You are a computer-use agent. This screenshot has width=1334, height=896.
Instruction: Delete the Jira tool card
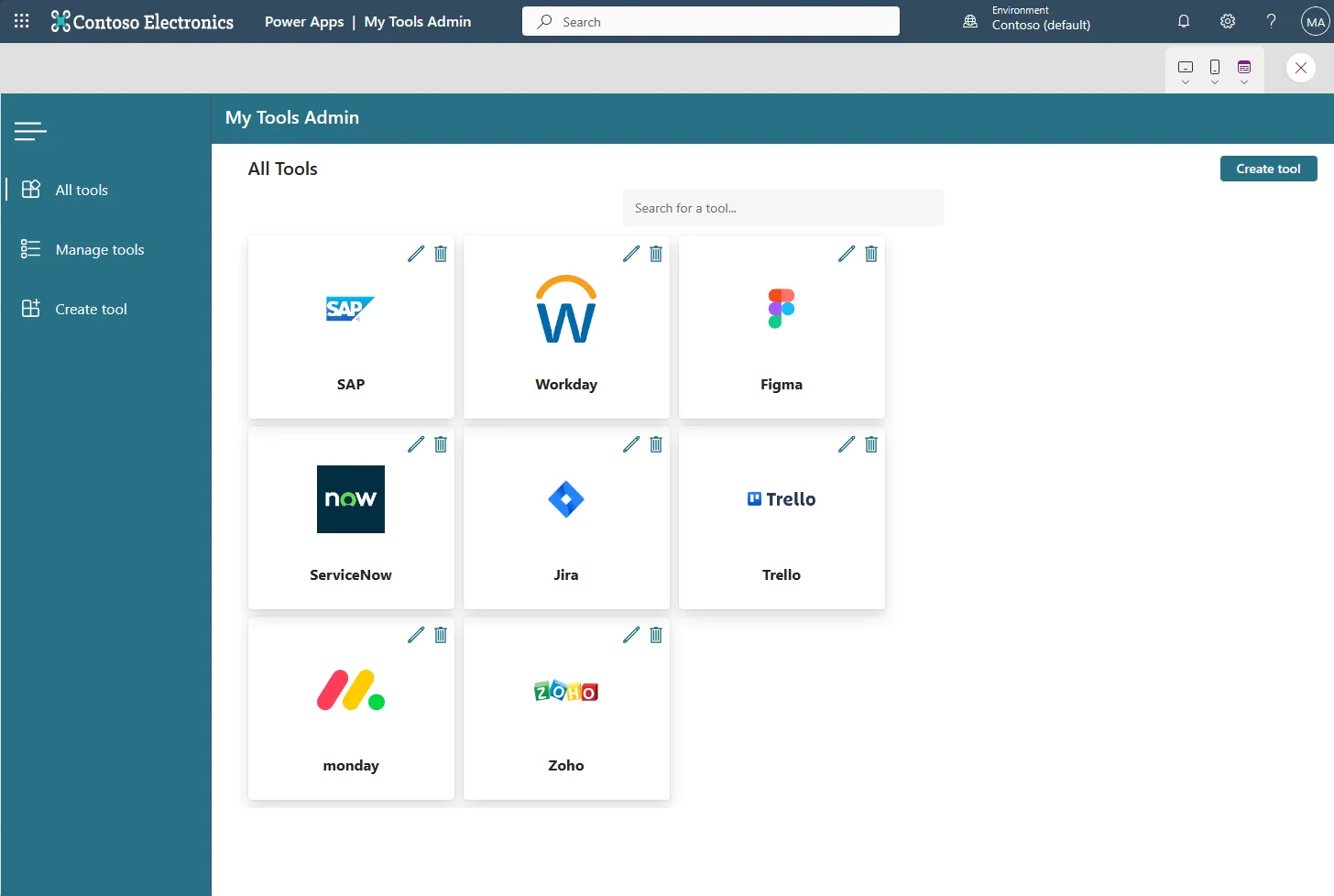(656, 444)
